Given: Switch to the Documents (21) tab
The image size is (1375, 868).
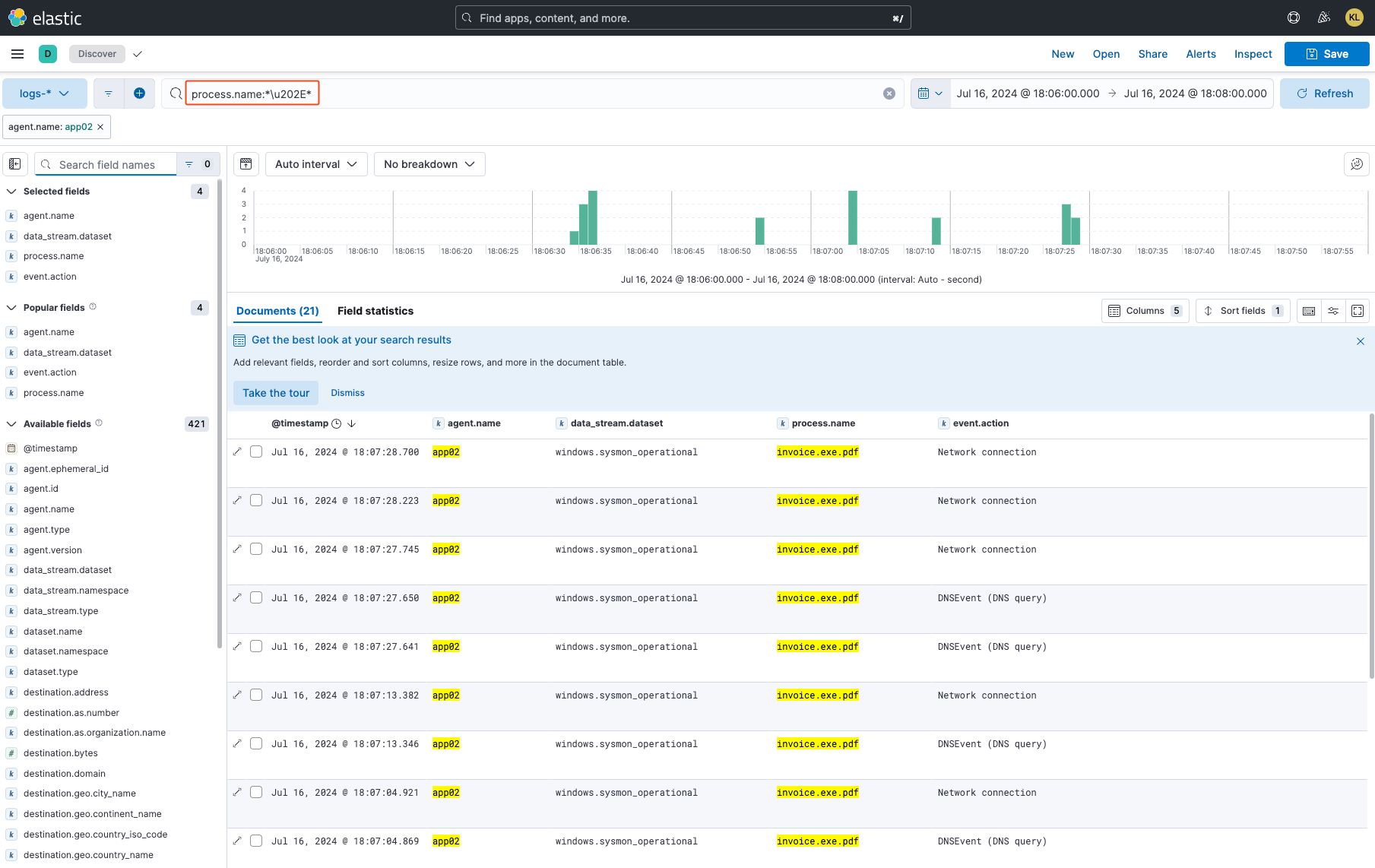Looking at the screenshot, I should (277, 311).
